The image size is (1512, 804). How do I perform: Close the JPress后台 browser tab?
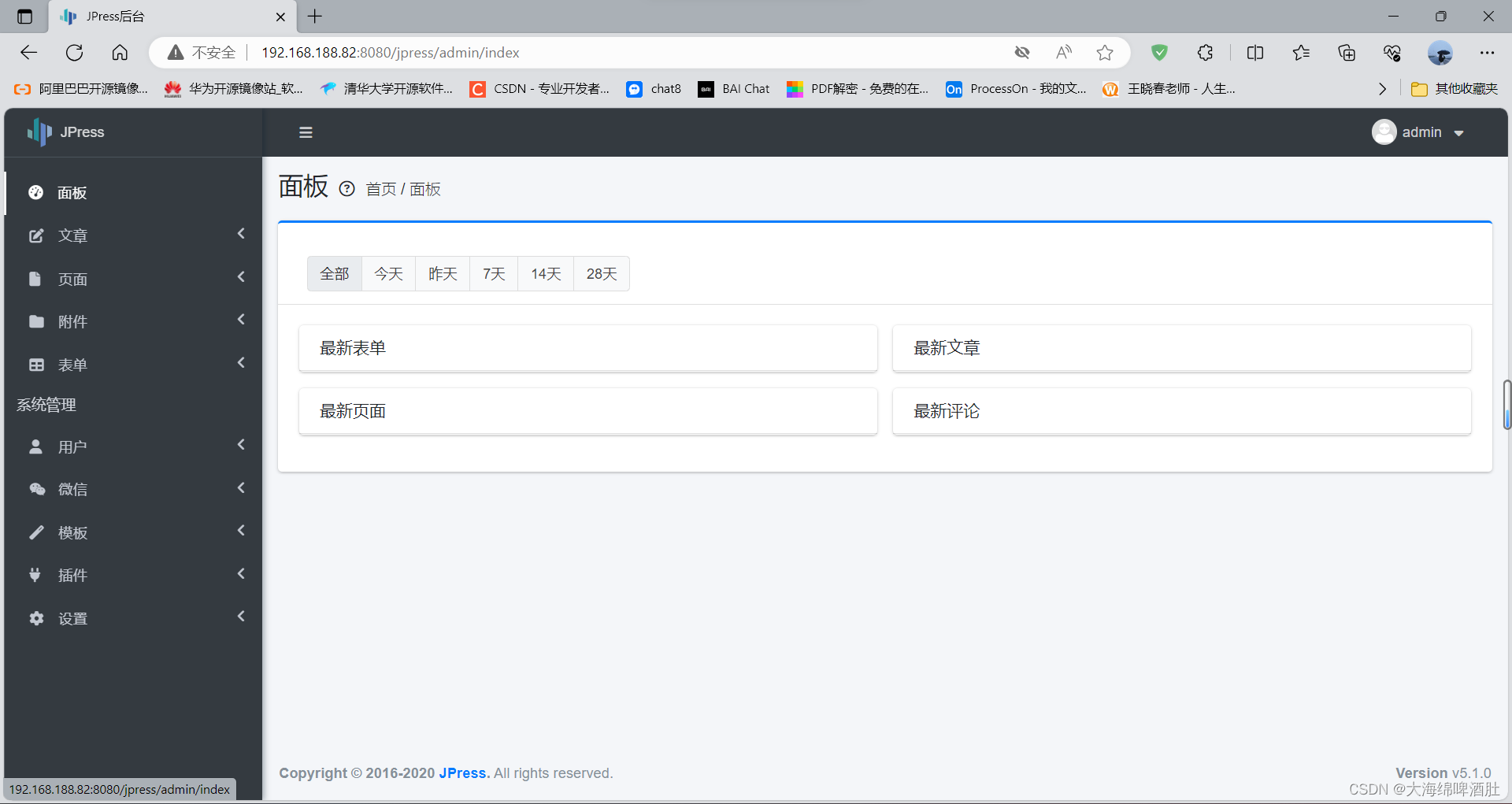tap(280, 17)
